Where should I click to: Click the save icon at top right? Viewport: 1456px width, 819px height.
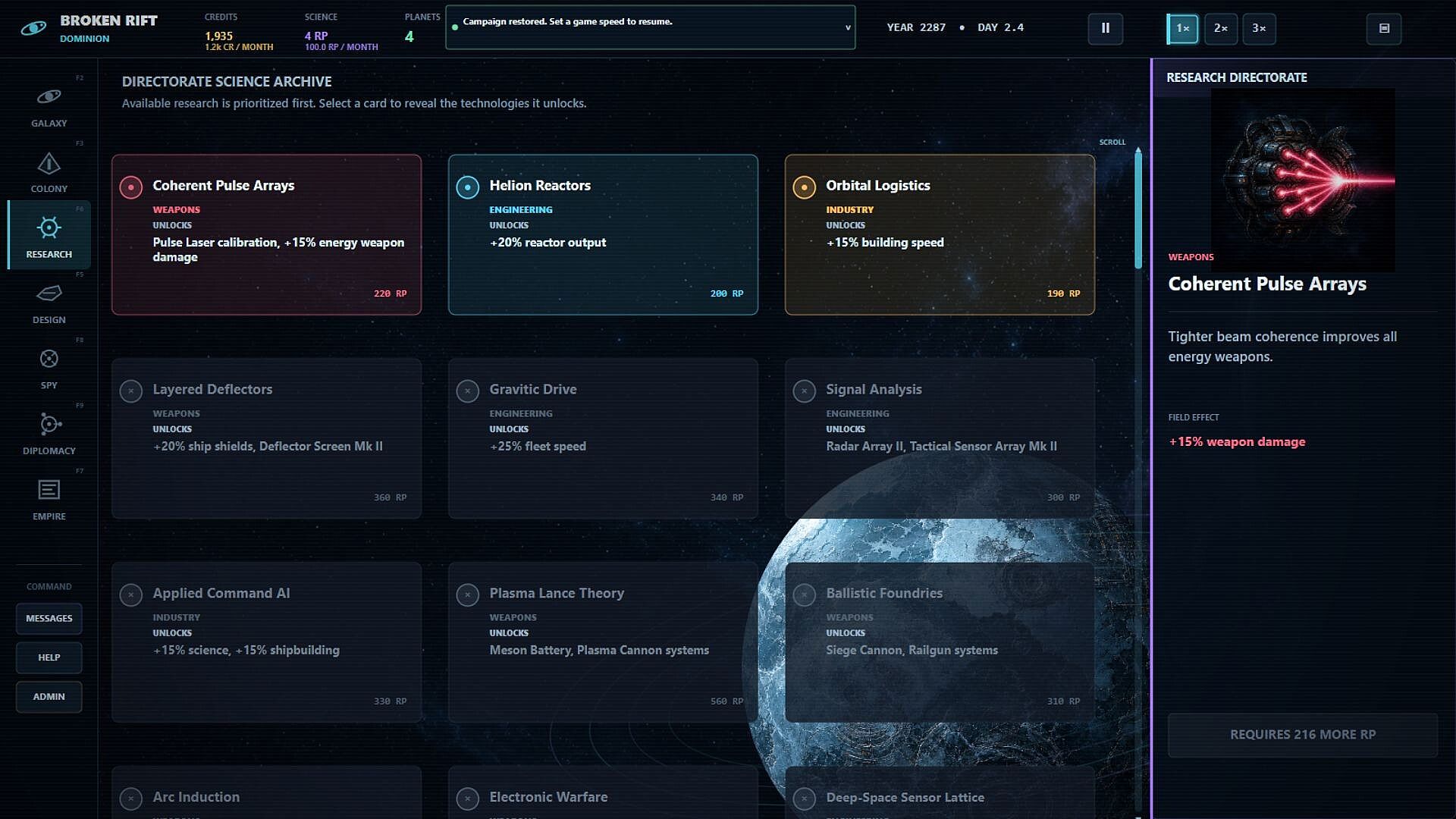pos(1384,28)
